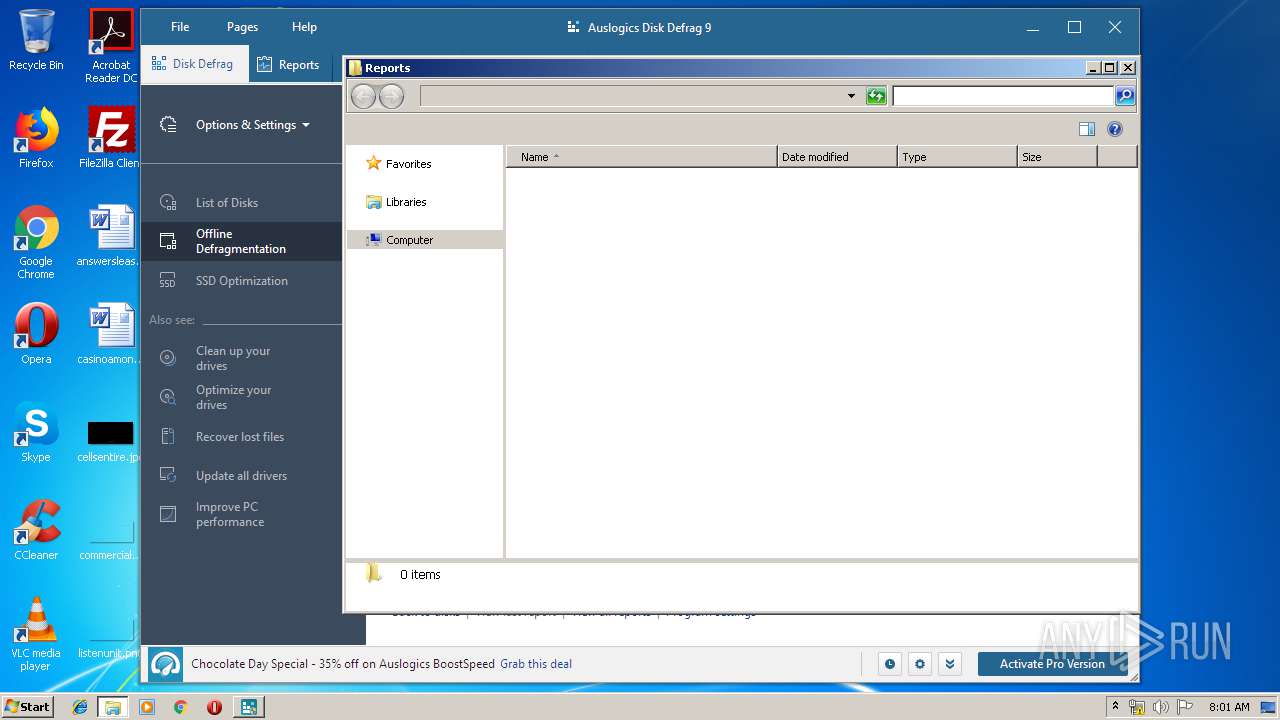Sort by the Type column header
1280x720 pixels.
tap(957, 157)
